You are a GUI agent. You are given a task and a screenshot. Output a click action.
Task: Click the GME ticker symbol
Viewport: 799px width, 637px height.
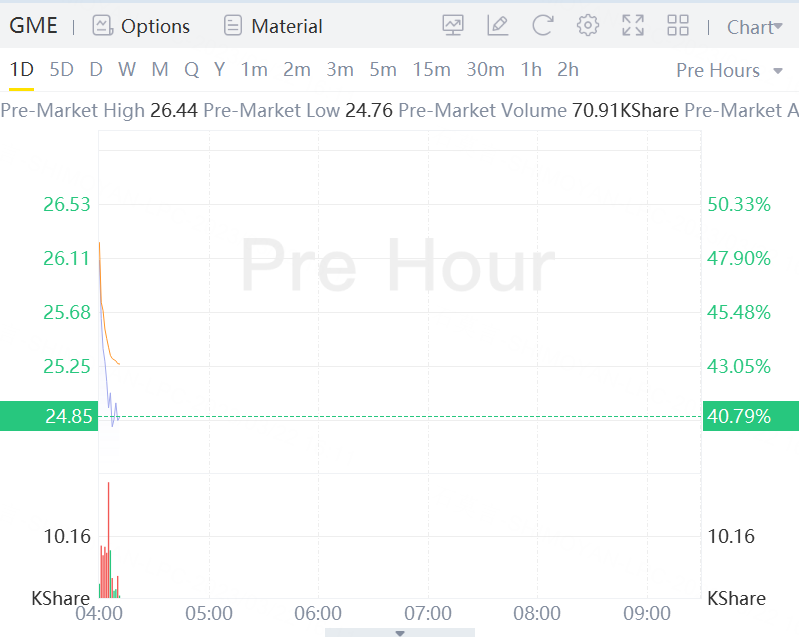(x=33, y=25)
